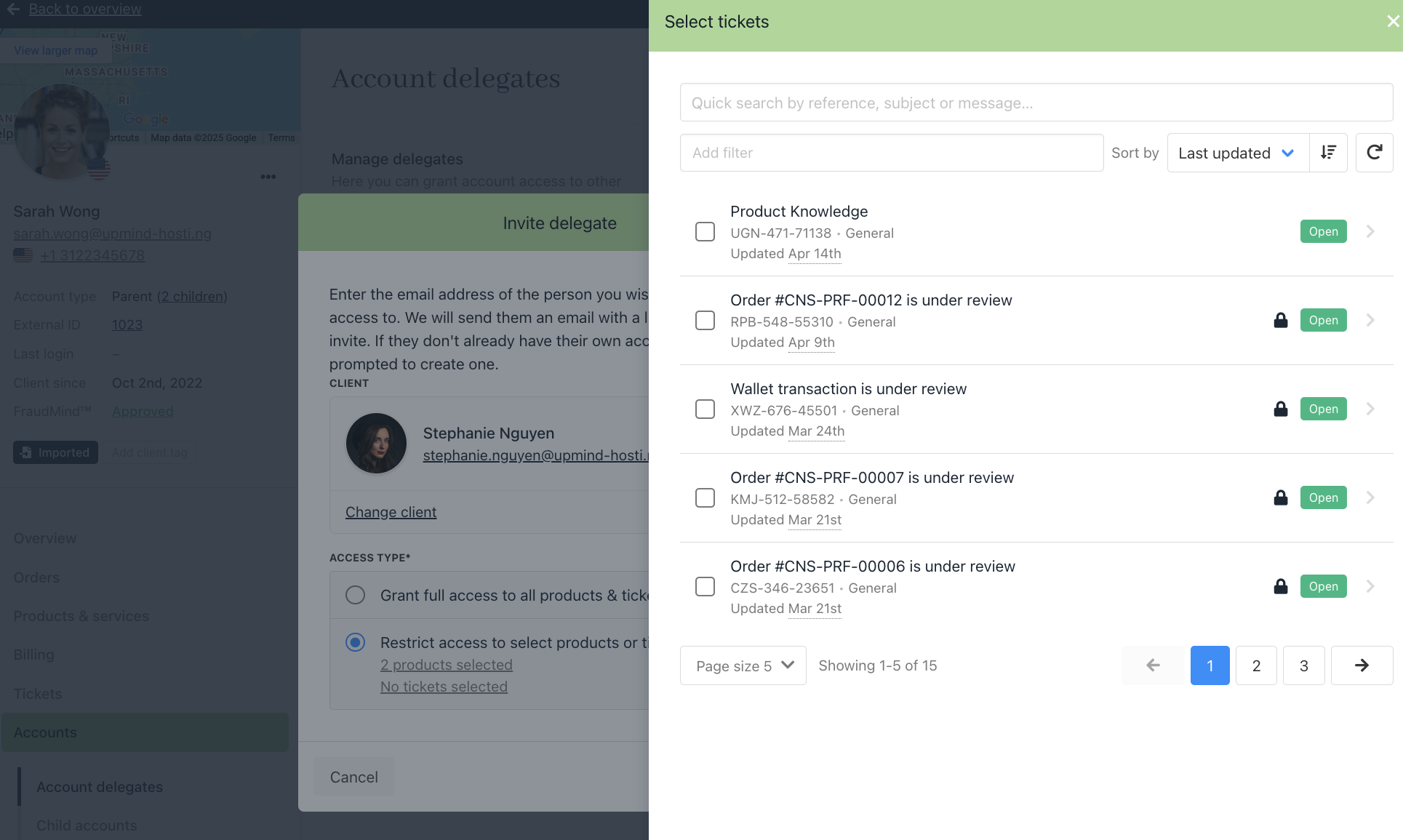The width and height of the screenshot is (1403, 840).
Task: Click the lock icon on Wallet transaction ticket
Action: point(1281,409)
